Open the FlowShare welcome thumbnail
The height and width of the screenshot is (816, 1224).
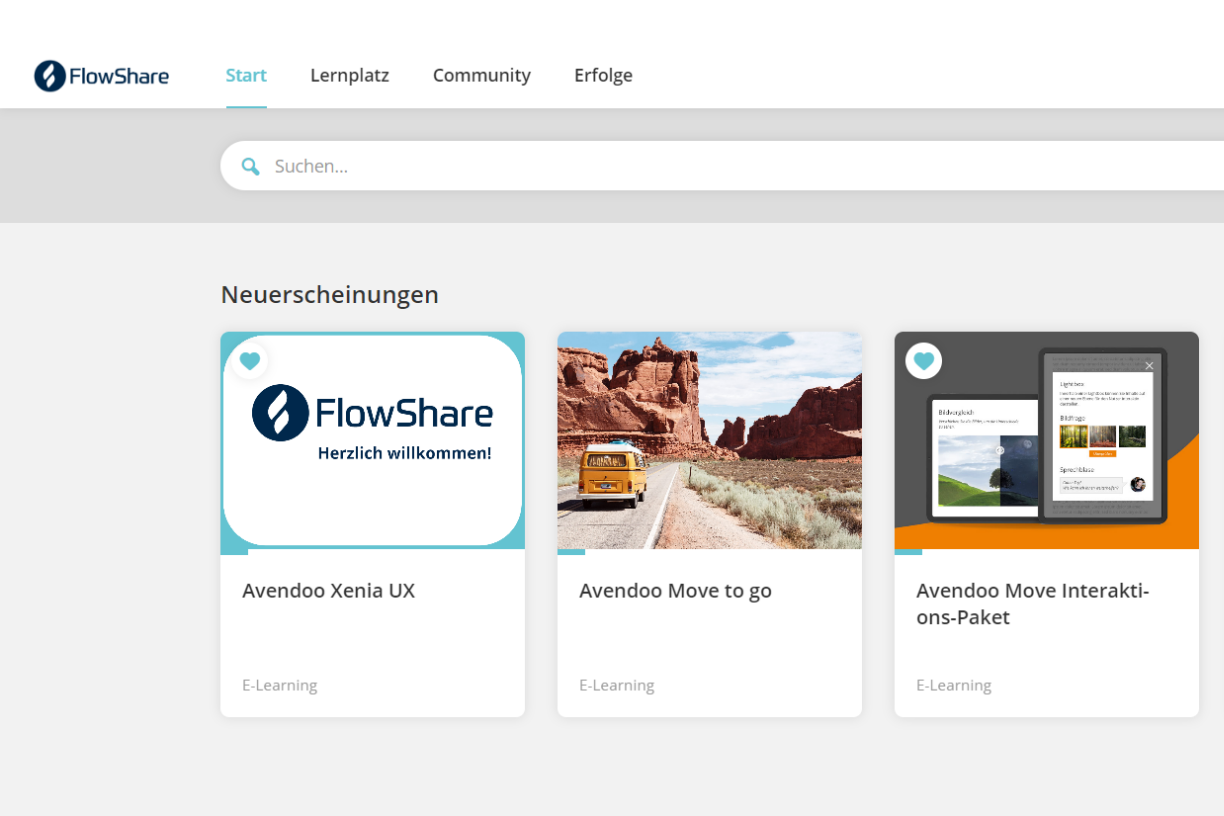(373, 440)
